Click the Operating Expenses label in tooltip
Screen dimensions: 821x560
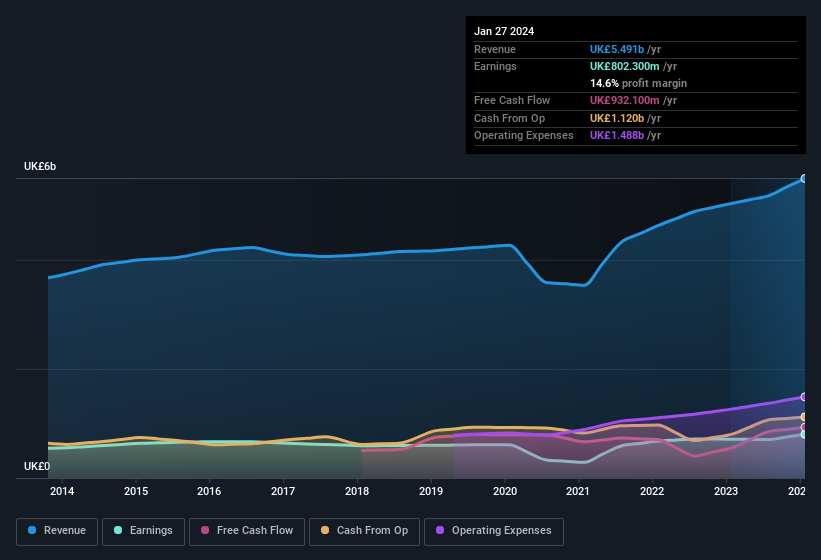[524, 135]
